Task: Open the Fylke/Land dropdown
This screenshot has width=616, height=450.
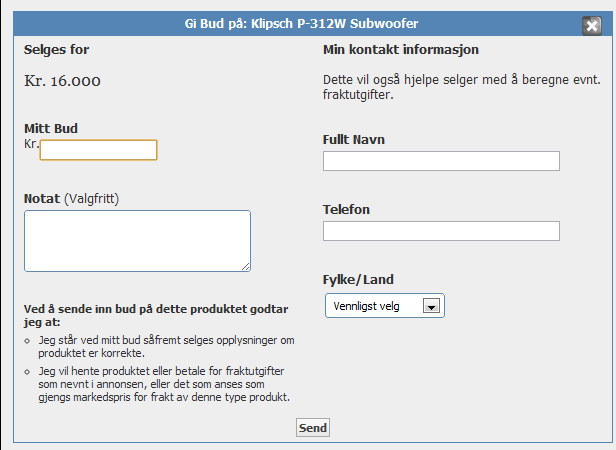Action: pyautogui.click(x=384, y=306)
